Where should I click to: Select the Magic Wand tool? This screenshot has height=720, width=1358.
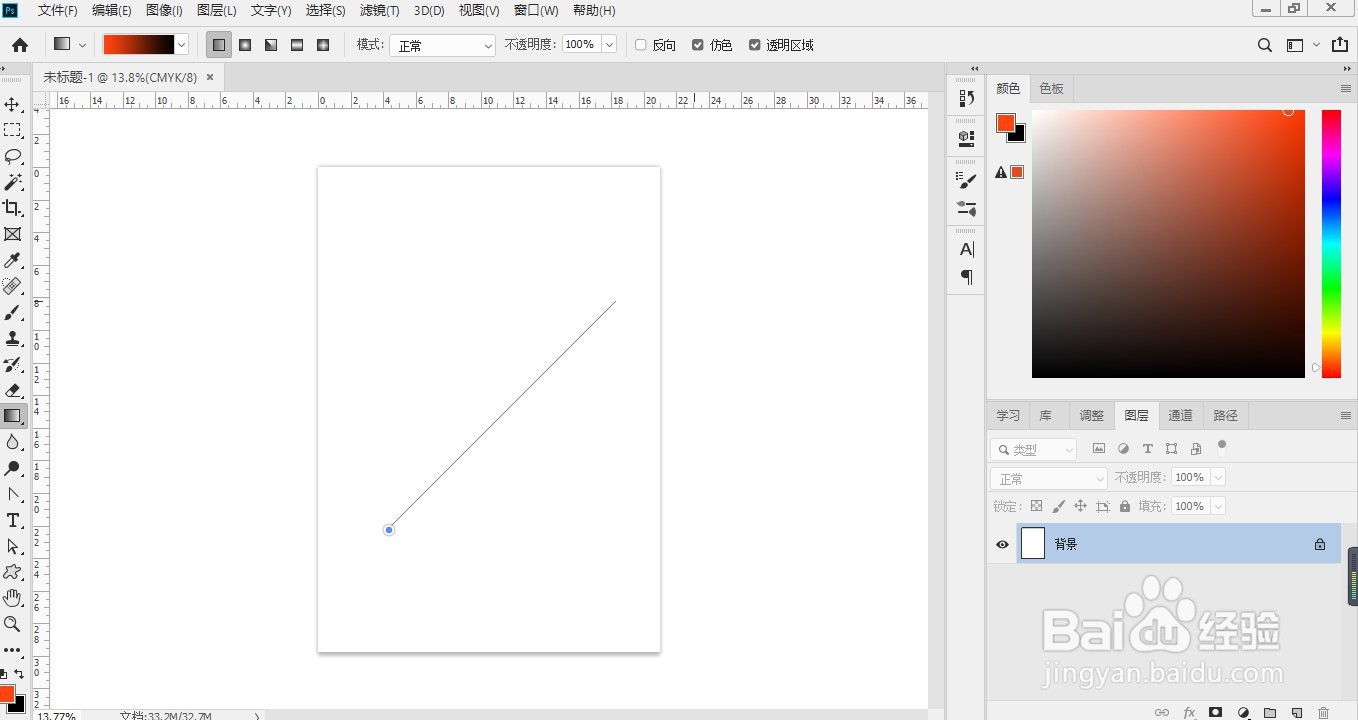(13, 182)
